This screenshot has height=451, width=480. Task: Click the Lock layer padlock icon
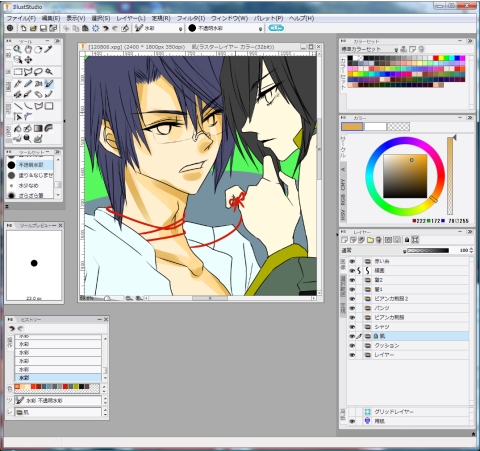coord(407,240)
